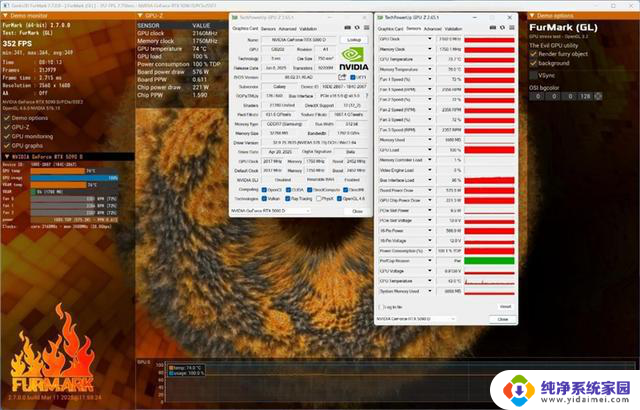Screen dimensions: 640x410
Task: Switch to Graphics Card tab in Sensors window
Action: pyautogui.click(x=390, y=29)
